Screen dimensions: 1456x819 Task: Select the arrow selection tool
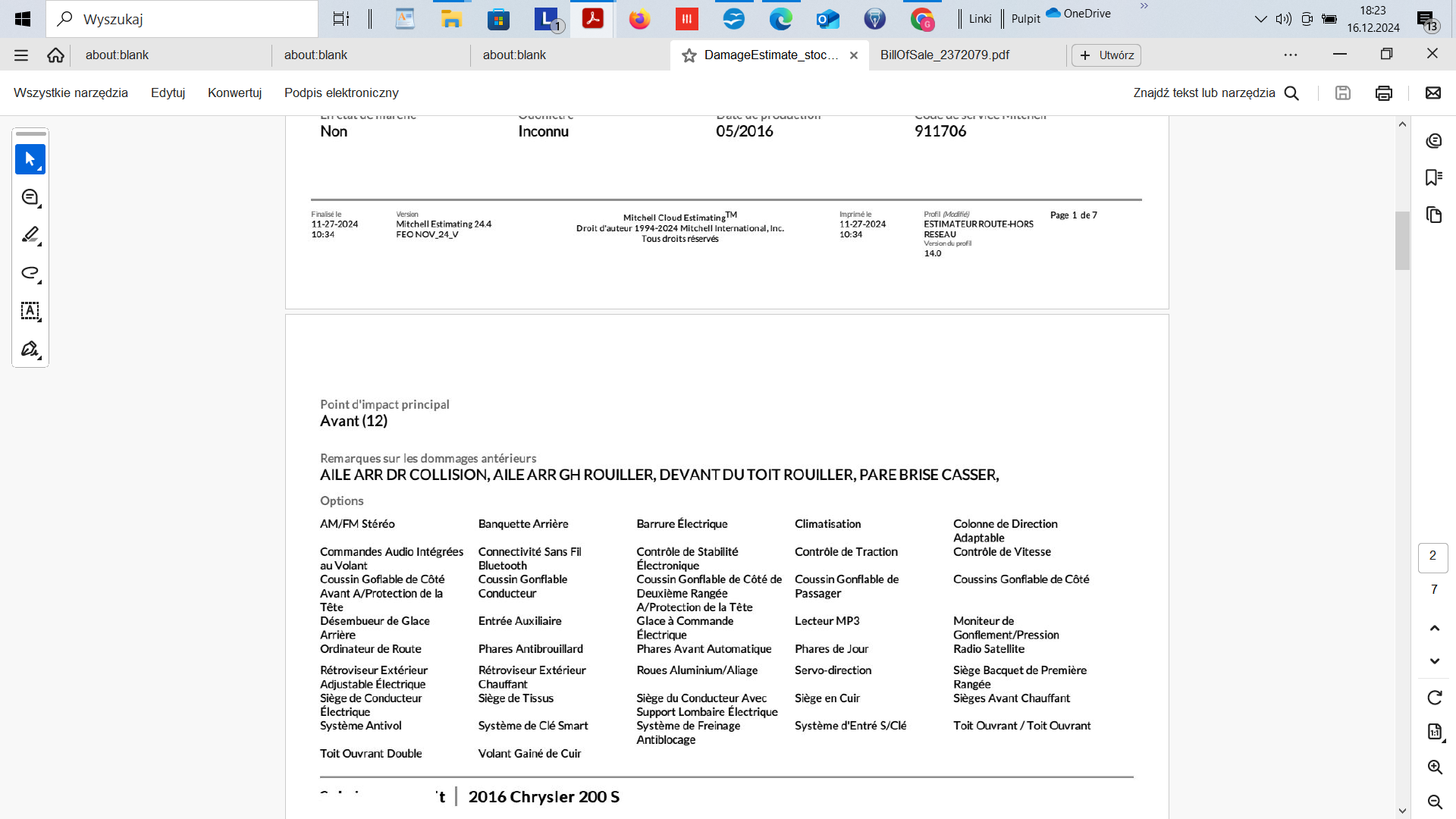(30, 159)
